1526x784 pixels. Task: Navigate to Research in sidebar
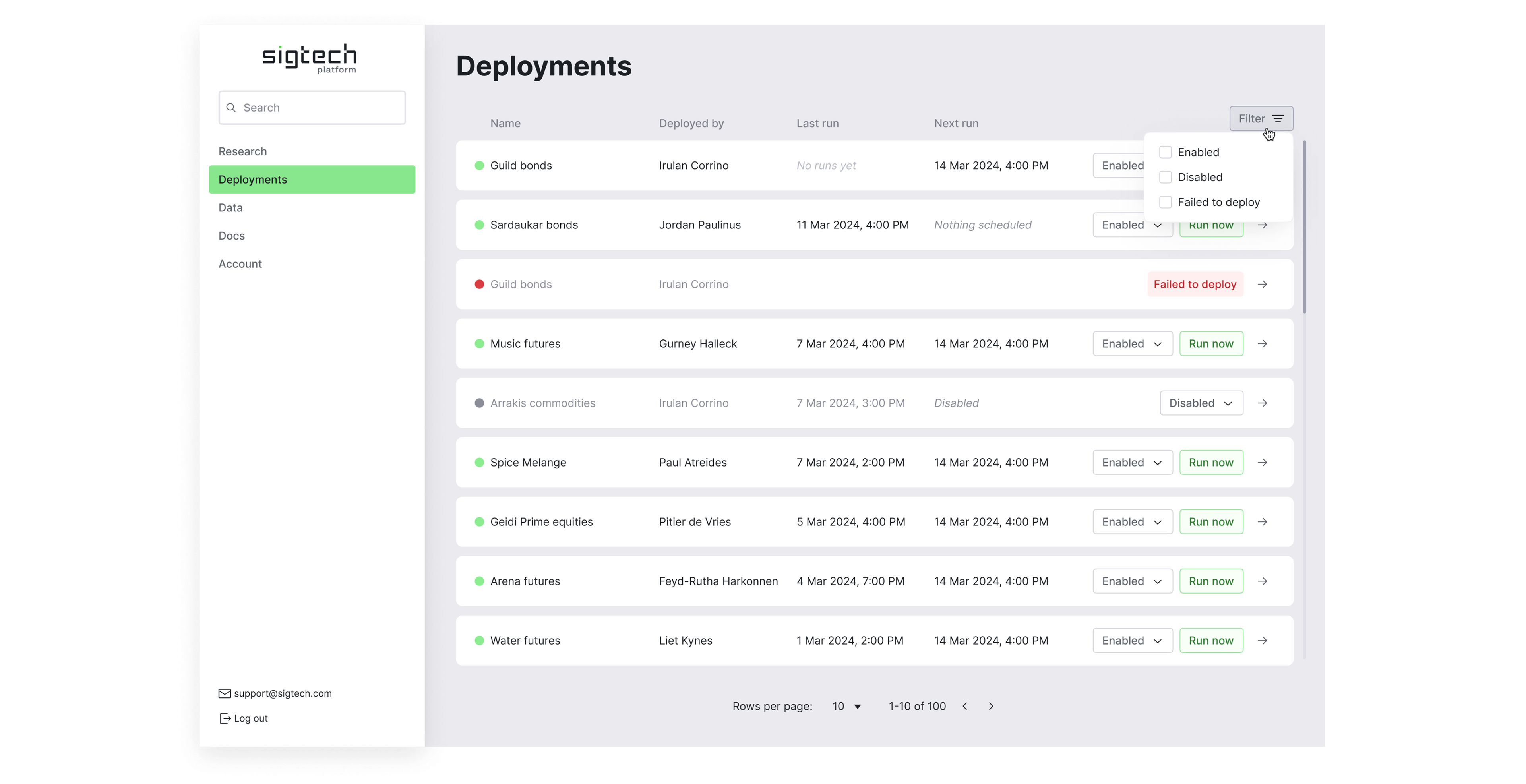242,151
